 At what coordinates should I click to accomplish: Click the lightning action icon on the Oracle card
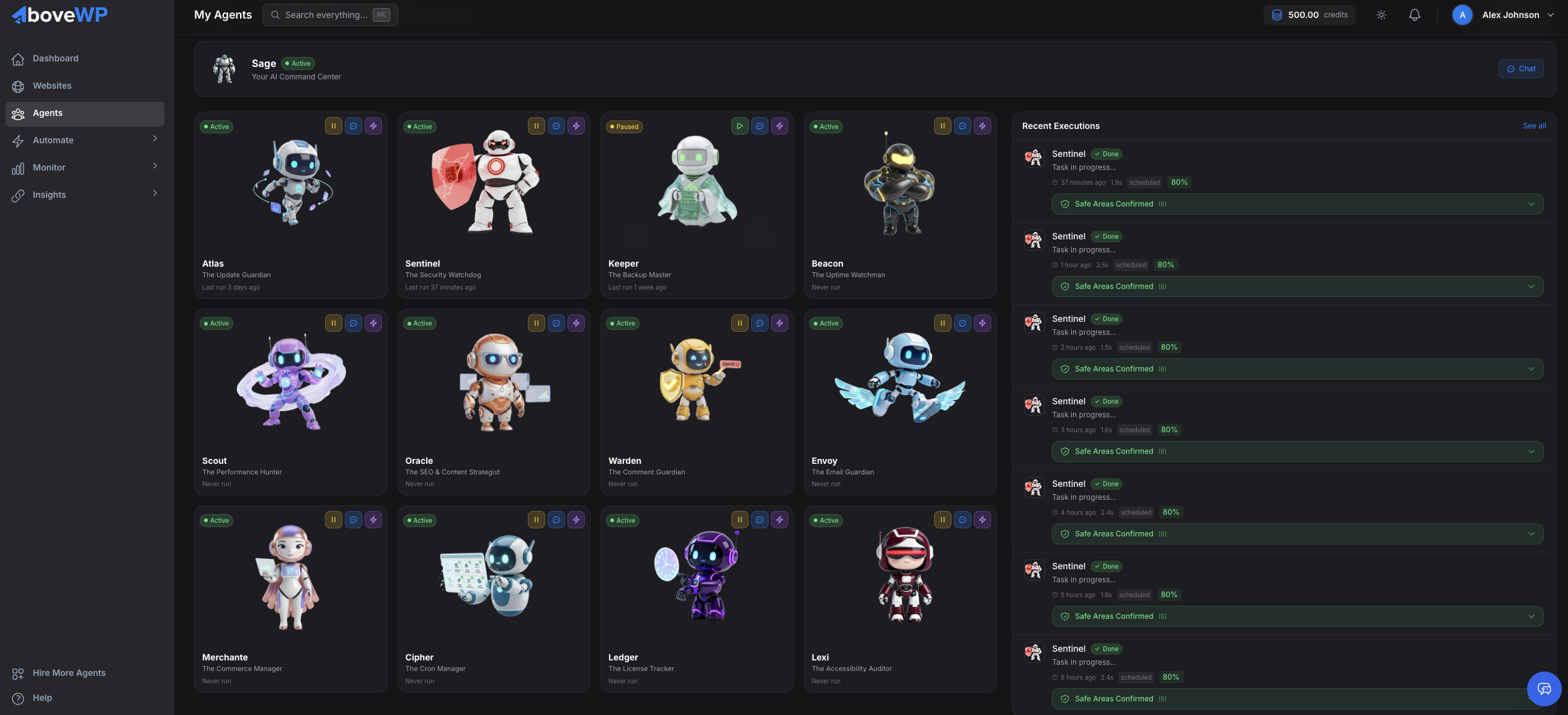(576, 322)
